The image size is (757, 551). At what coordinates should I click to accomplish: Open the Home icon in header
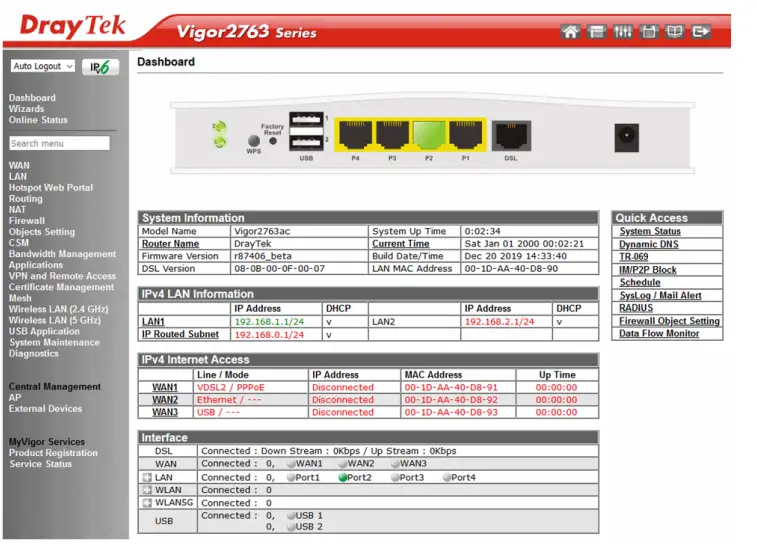click(x=570, y=32)
